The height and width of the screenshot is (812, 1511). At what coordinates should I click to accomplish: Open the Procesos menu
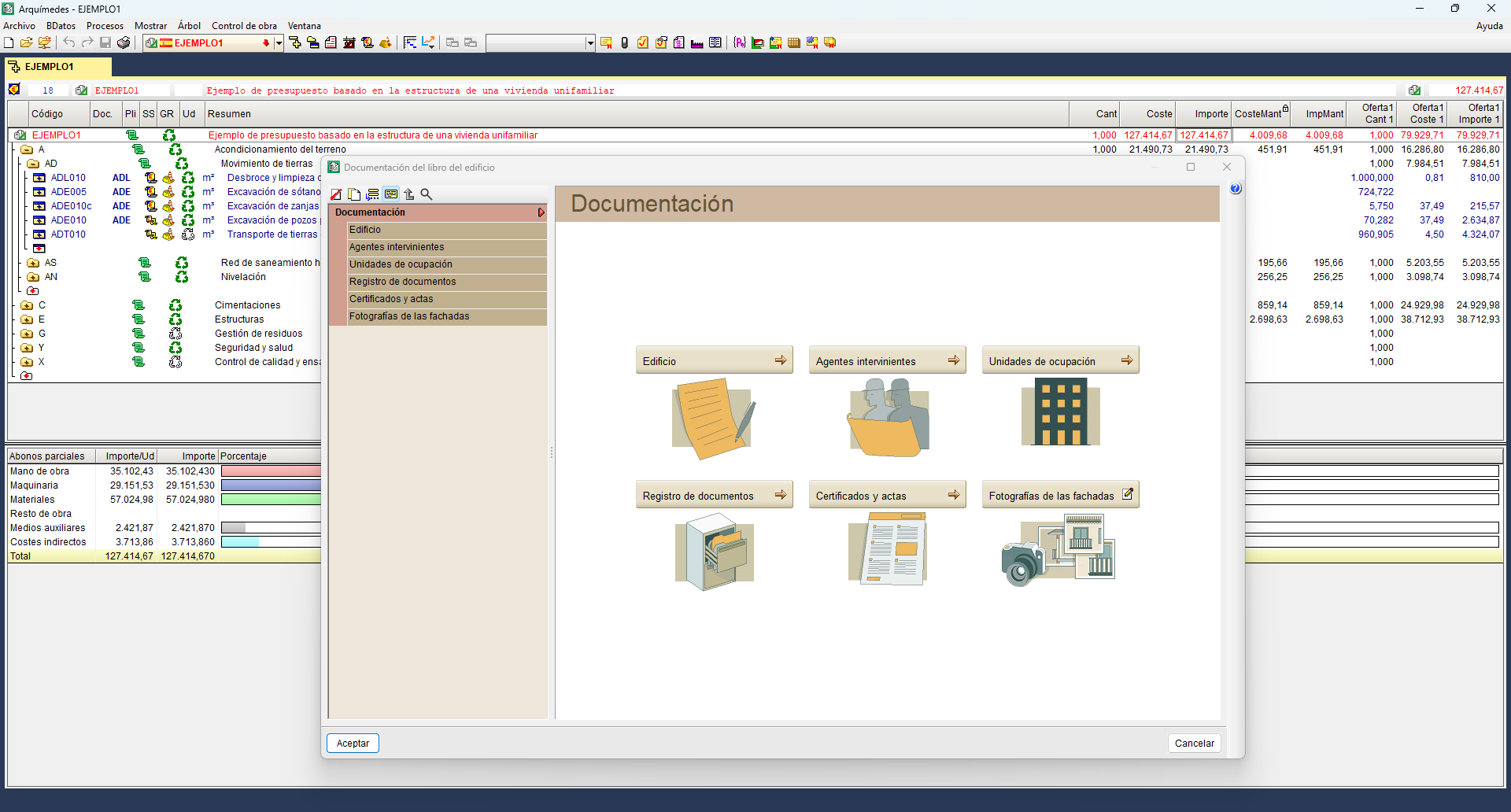tap(105, 26)
